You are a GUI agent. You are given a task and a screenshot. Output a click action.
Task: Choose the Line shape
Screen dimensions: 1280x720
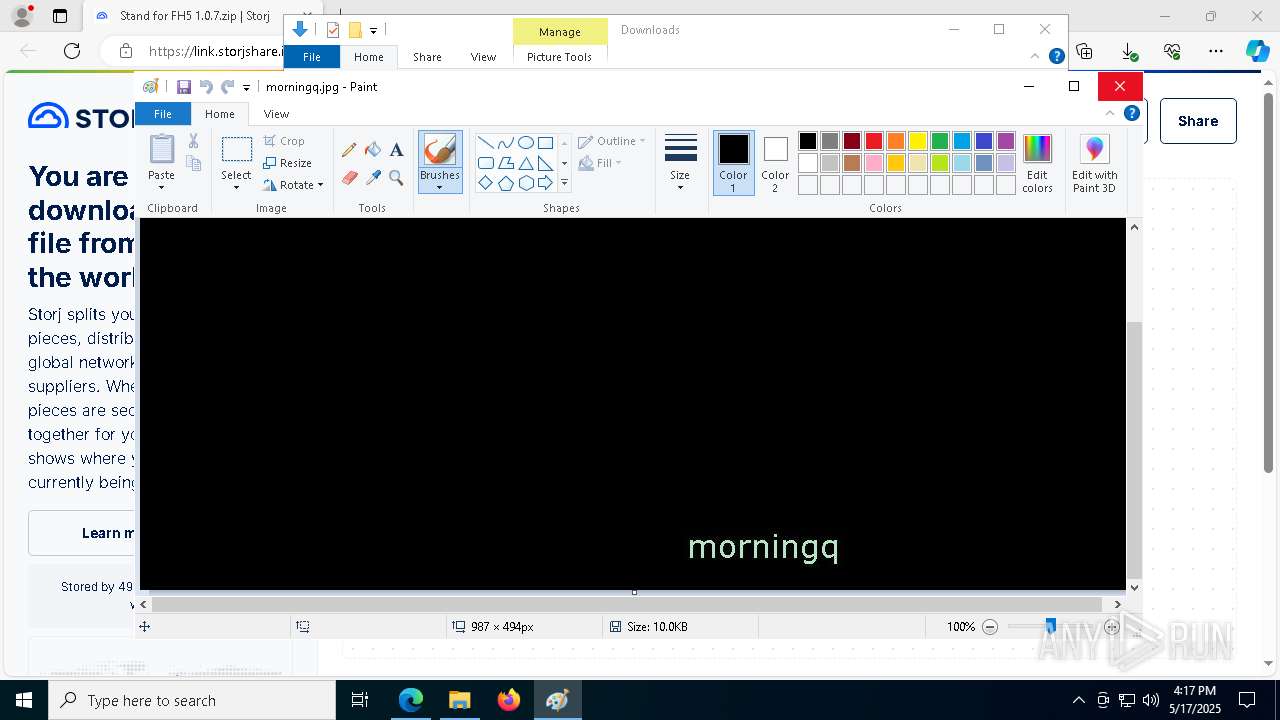pos(485,143)
